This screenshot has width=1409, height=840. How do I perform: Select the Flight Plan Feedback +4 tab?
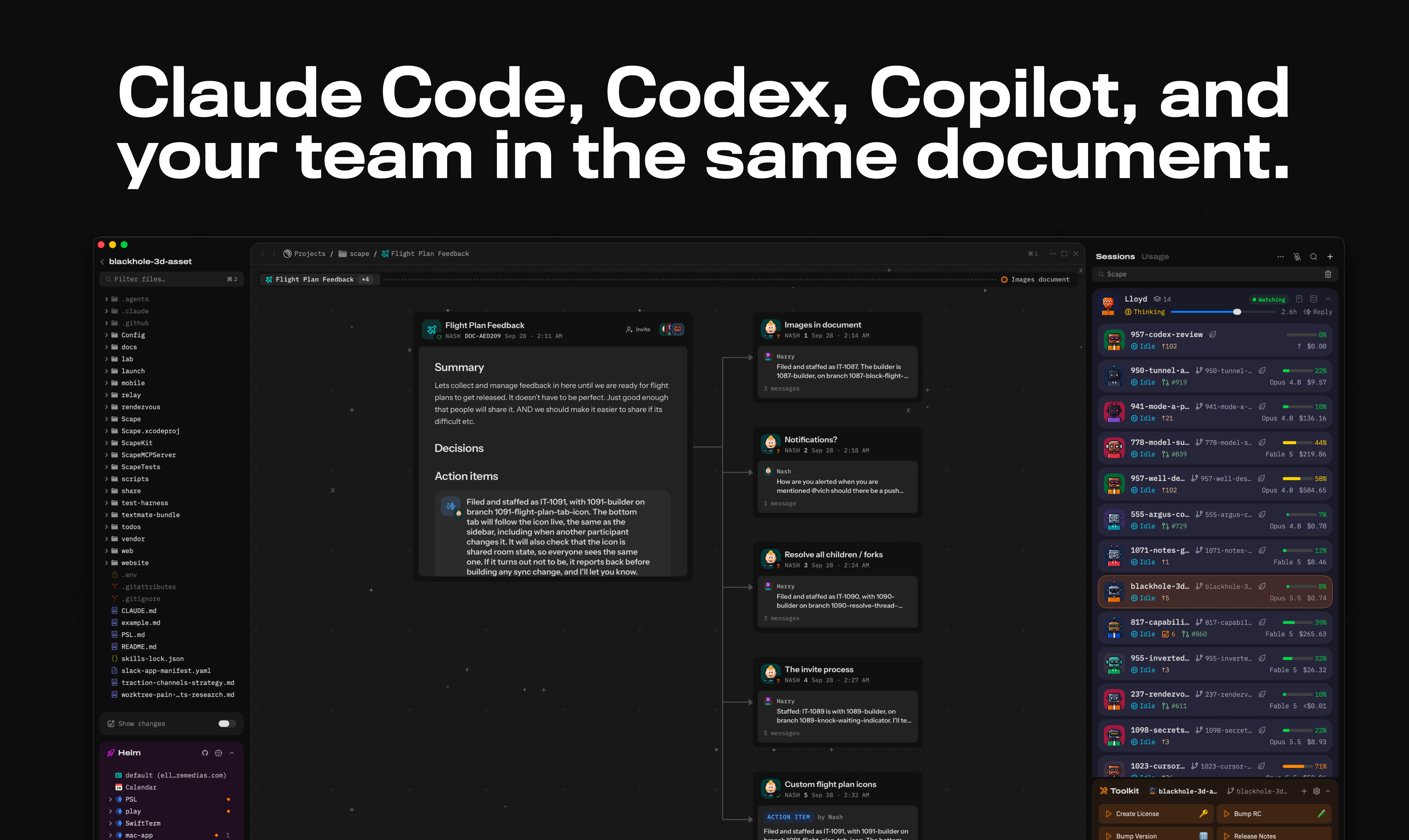[x=320, y=279]
